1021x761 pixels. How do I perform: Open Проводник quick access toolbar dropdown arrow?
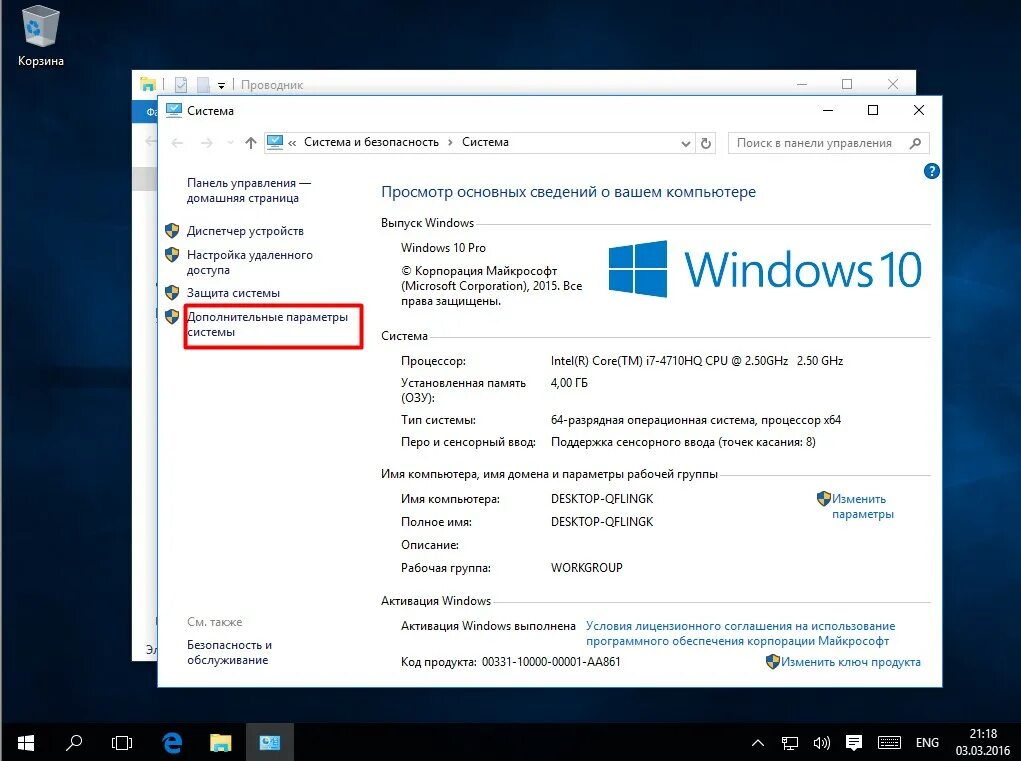pyautogui.click(x=221, y=85)
